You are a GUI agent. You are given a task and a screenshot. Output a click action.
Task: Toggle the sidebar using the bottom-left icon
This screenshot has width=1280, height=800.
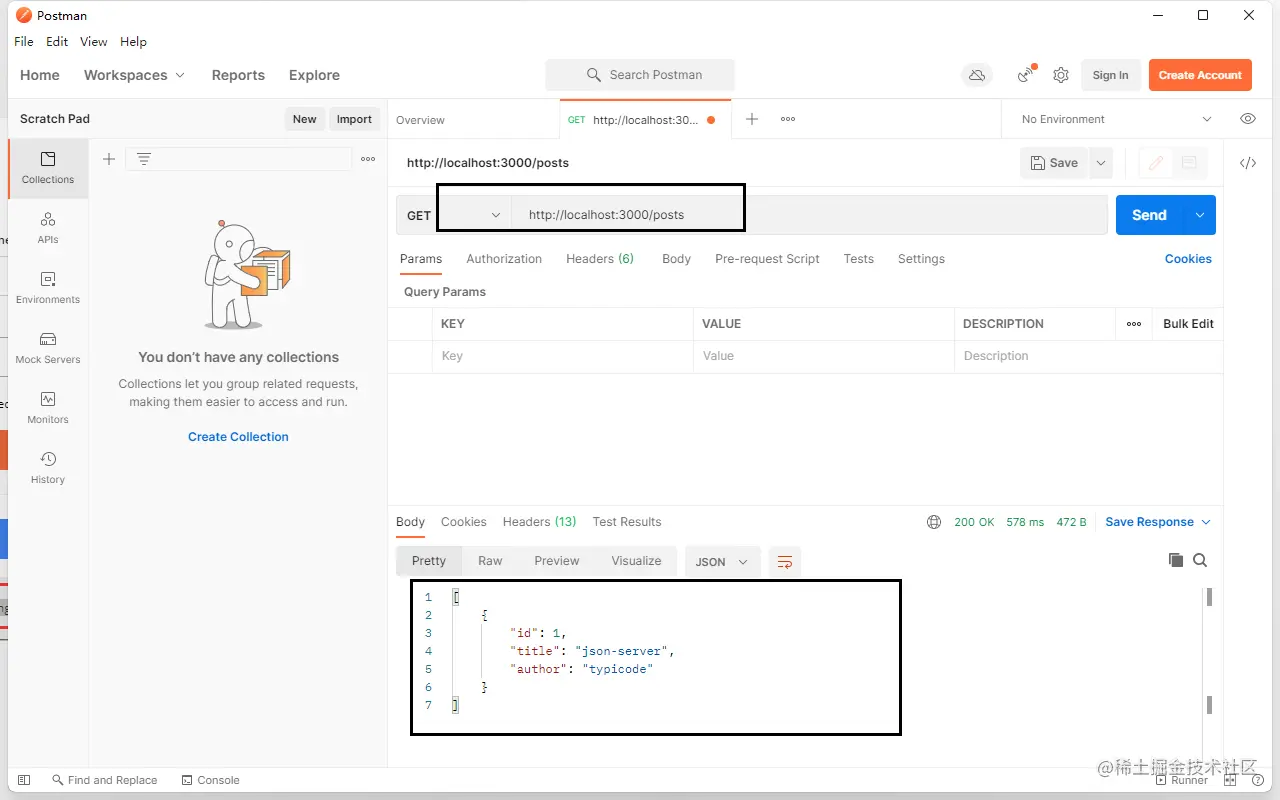pos(24,780)
